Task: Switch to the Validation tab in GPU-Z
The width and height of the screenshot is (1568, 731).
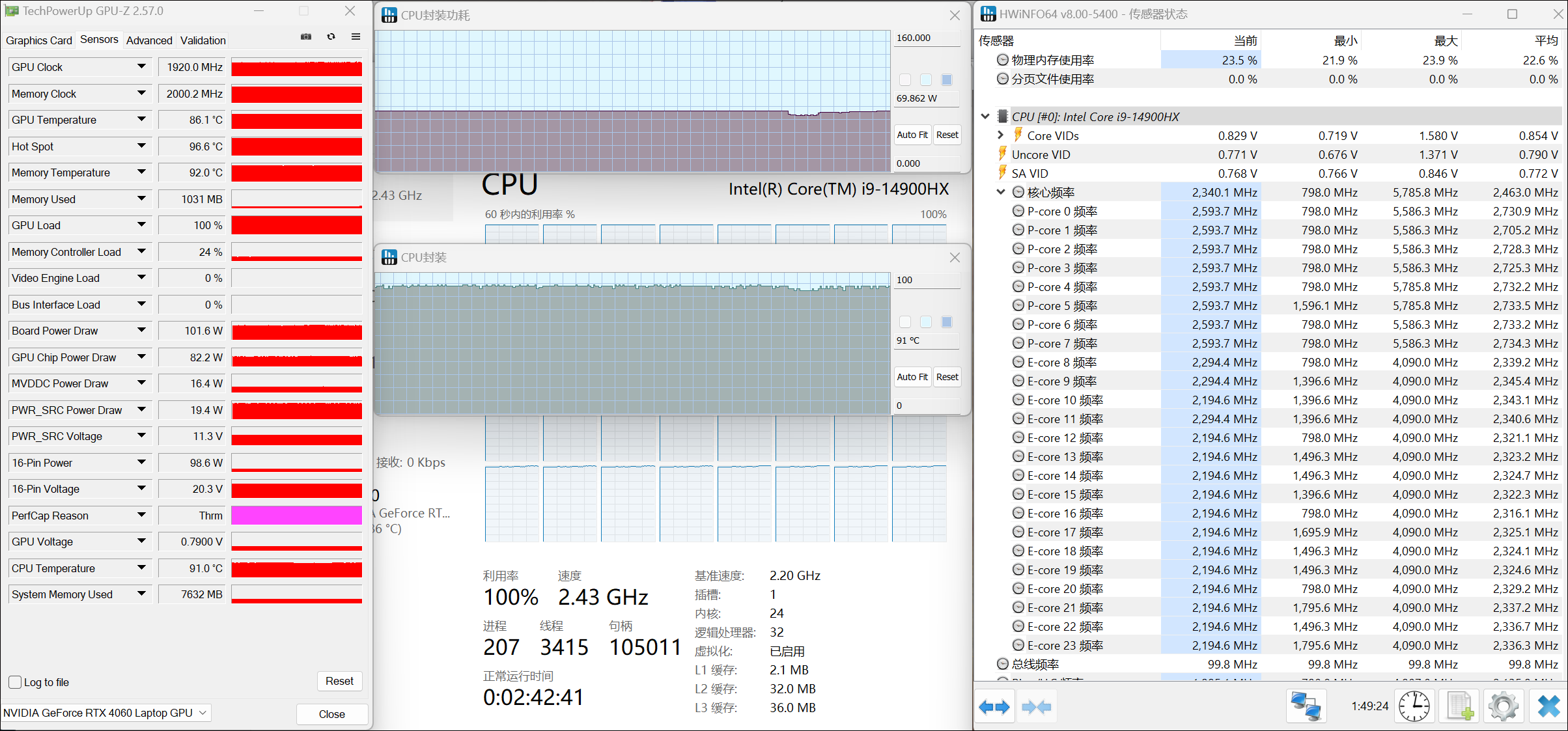Action: [x=203, y=40]
